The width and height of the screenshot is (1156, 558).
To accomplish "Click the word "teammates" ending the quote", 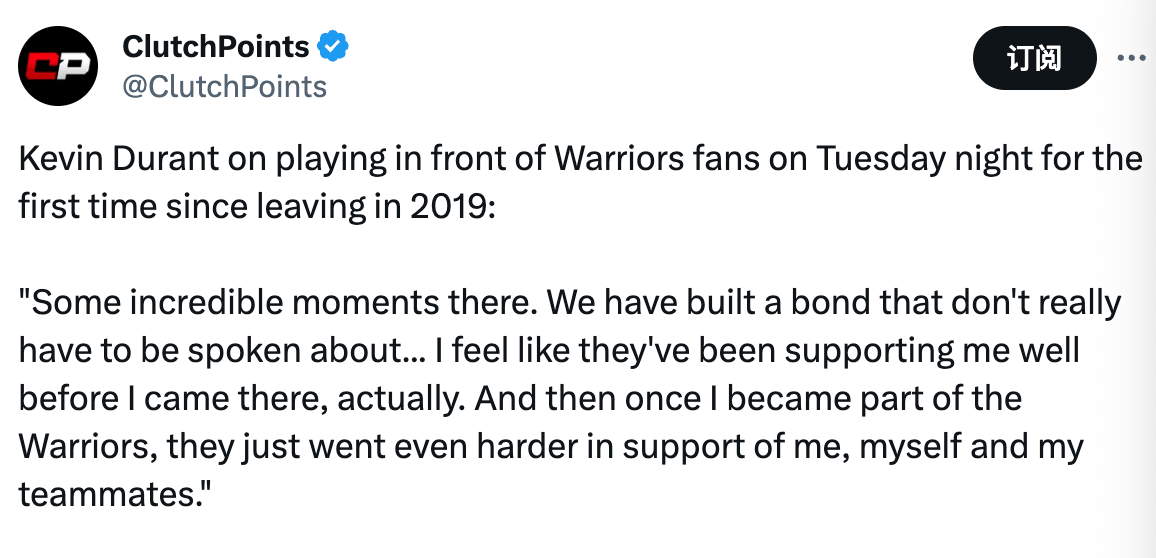I will click(x=104, y=494).
